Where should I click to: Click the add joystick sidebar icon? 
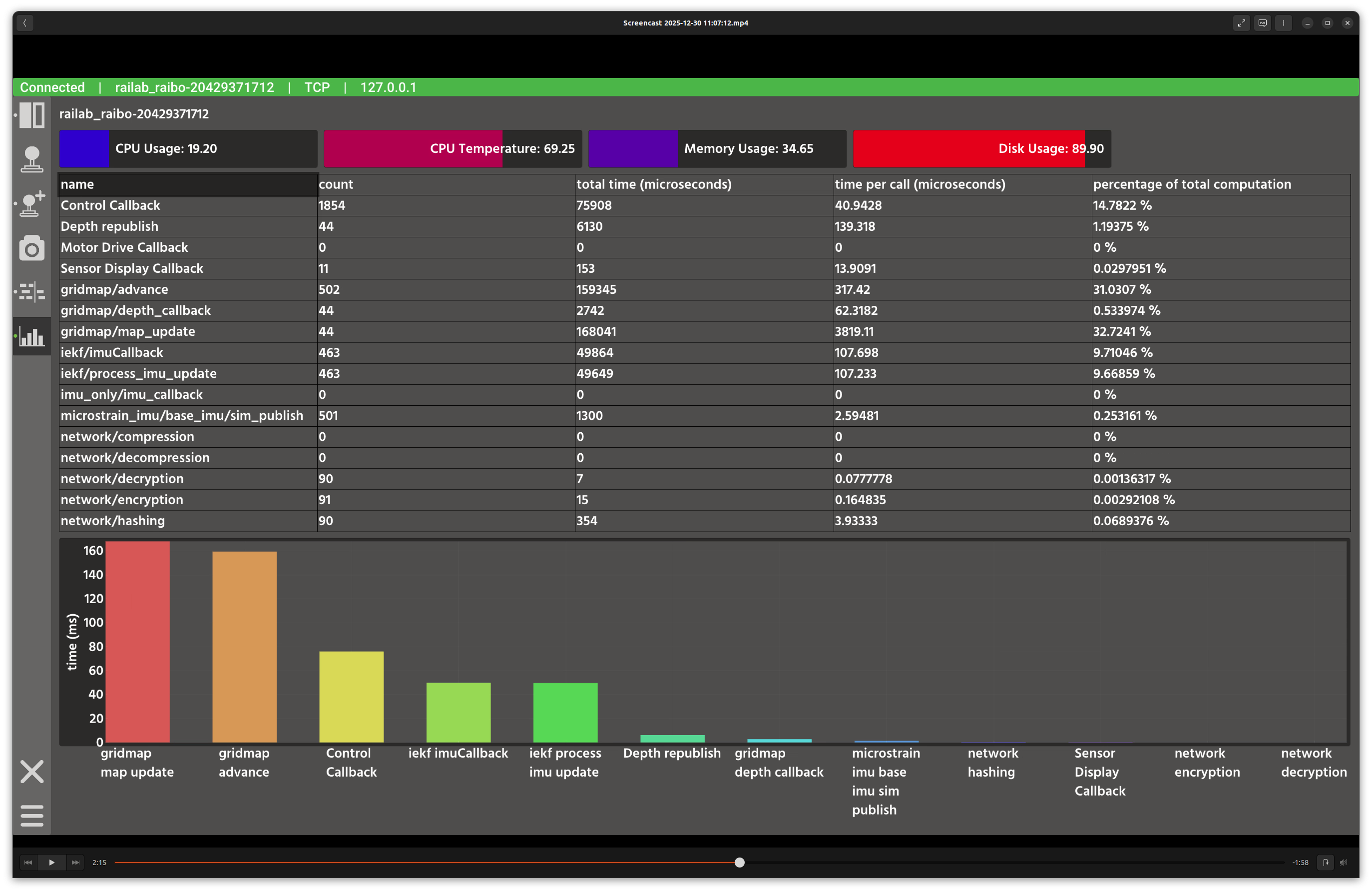click(x=31, y=203)
